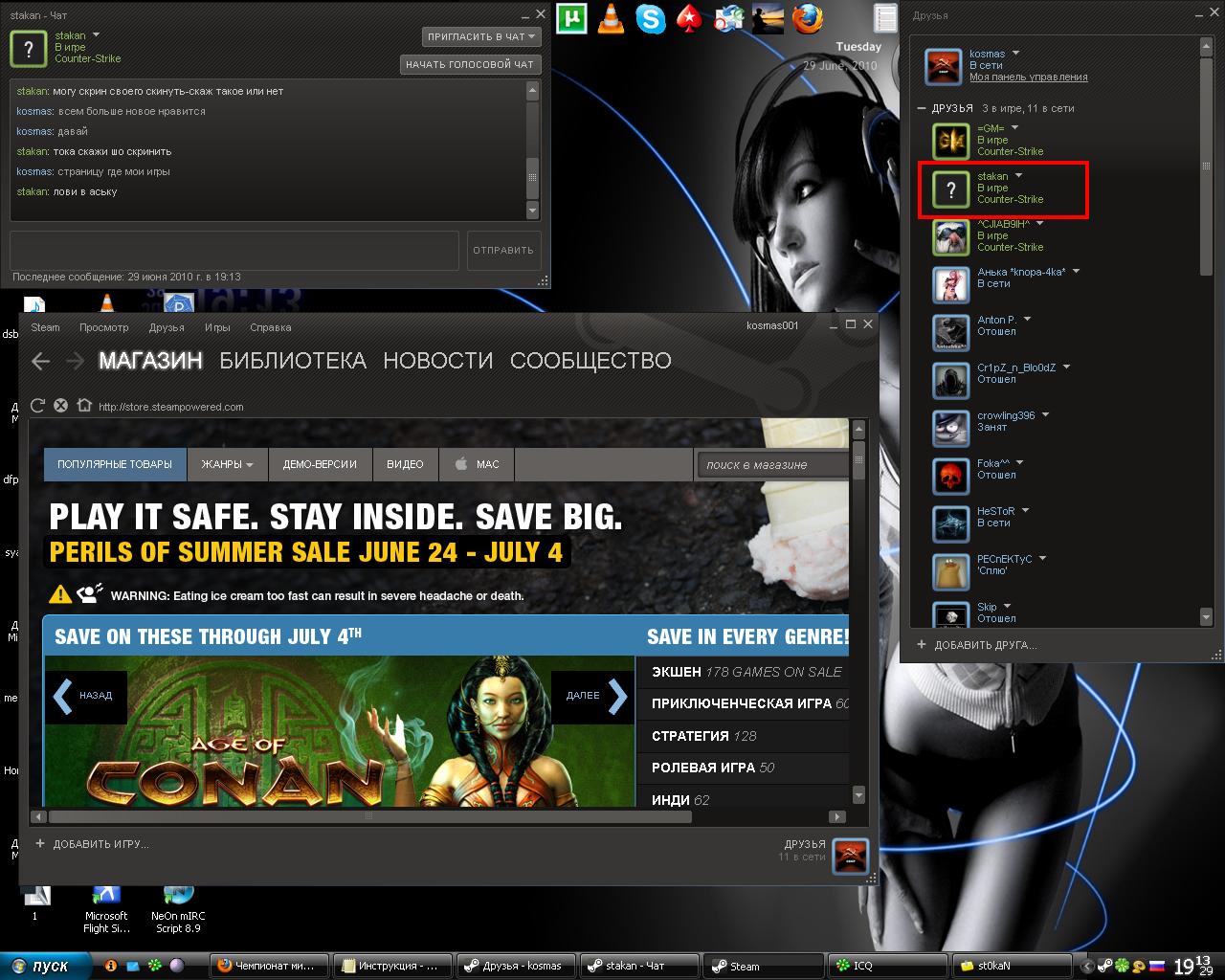Focus the store search field

pos(772,464)
